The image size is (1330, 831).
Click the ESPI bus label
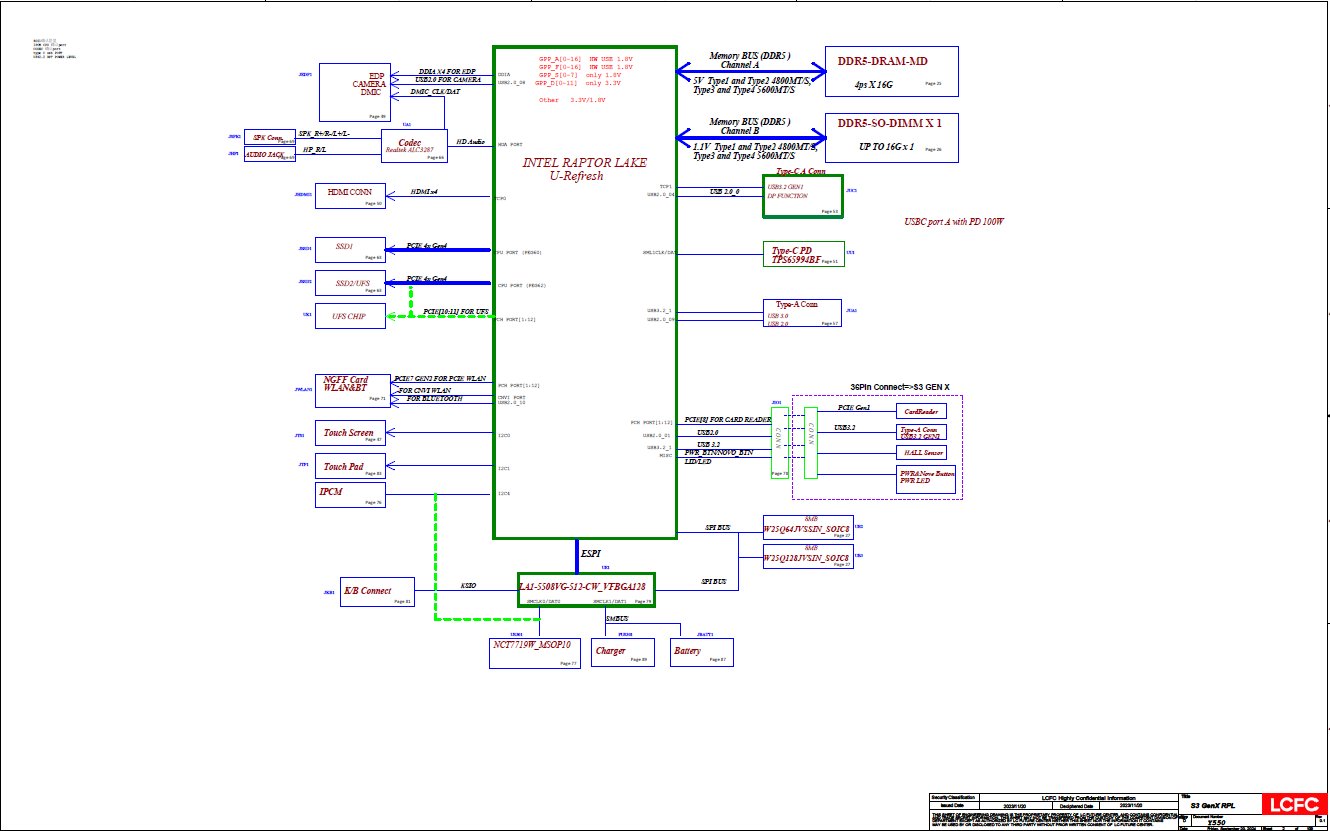(x=592, y=554)
